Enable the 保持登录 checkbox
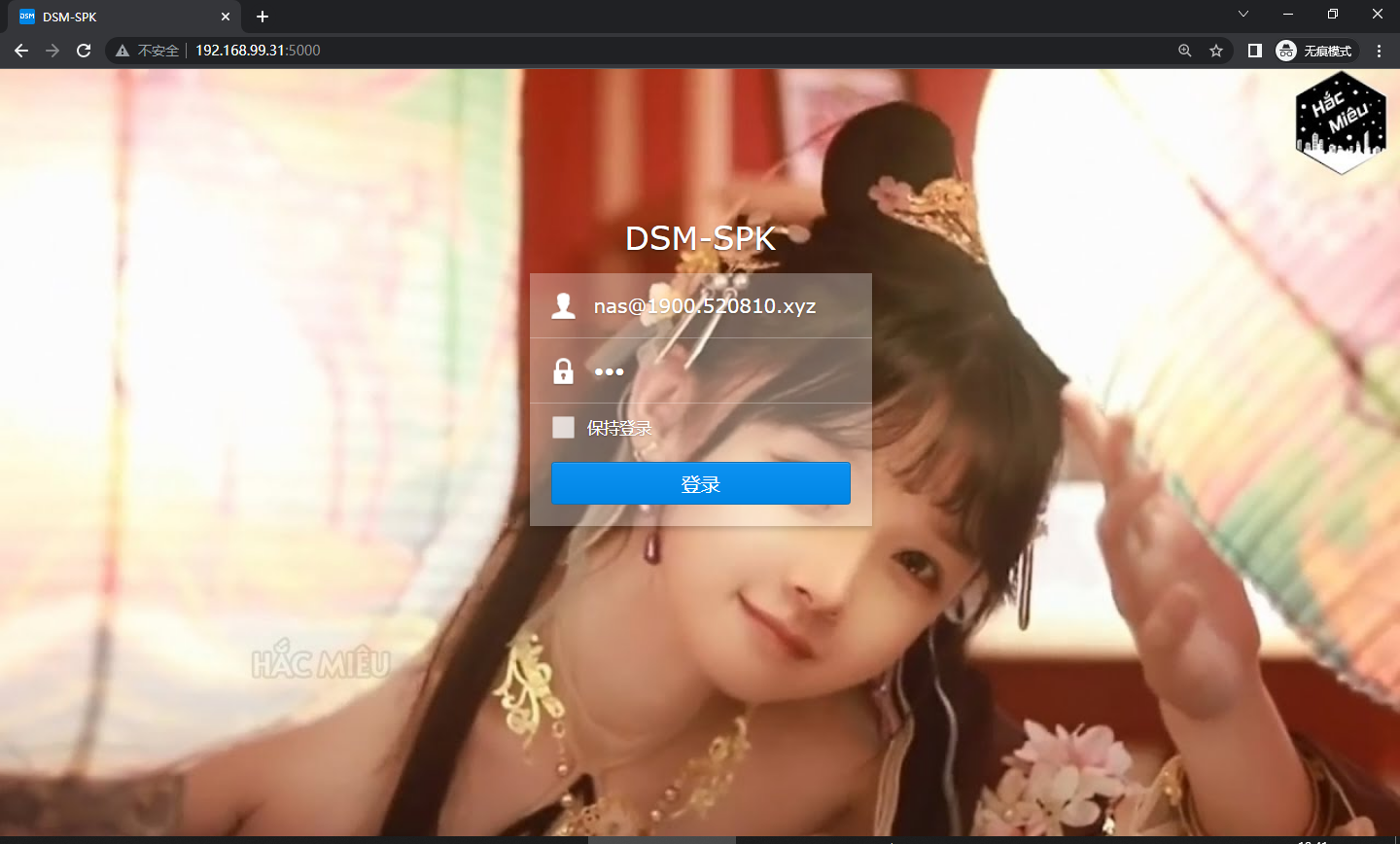The width and height of the screenshot is (1400, 844). tap(563, 428)
